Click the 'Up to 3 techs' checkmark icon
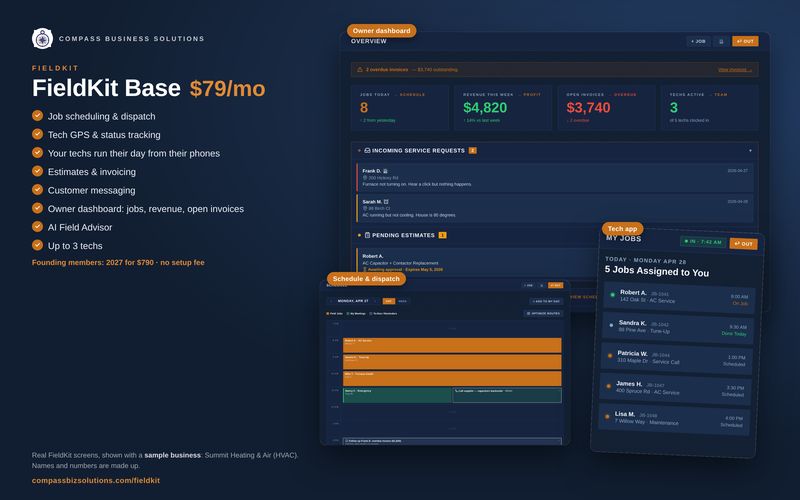800x500 pixels. pos(37,245)
